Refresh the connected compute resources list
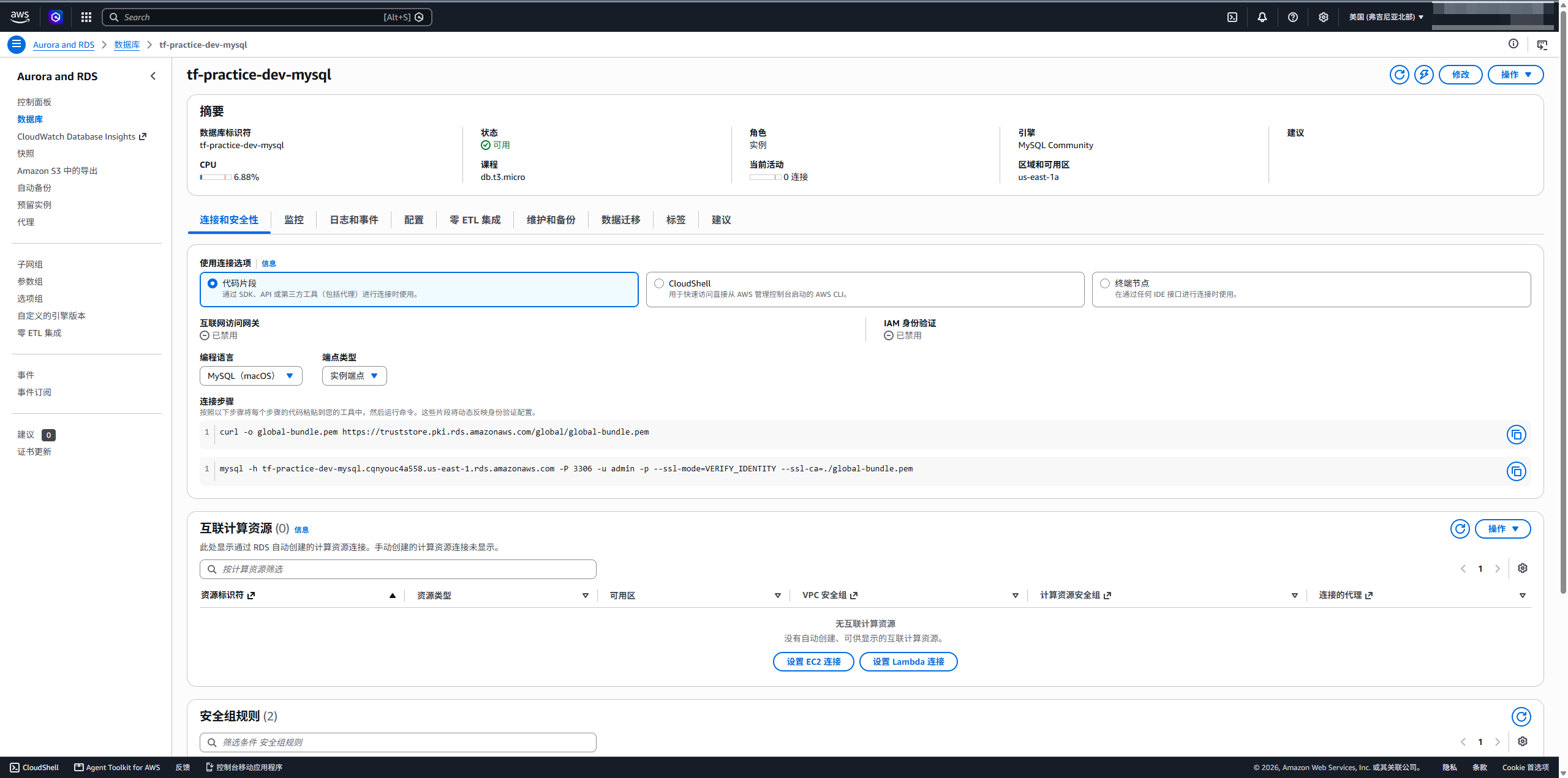The image size is (1568, 778). (1460, 529)
